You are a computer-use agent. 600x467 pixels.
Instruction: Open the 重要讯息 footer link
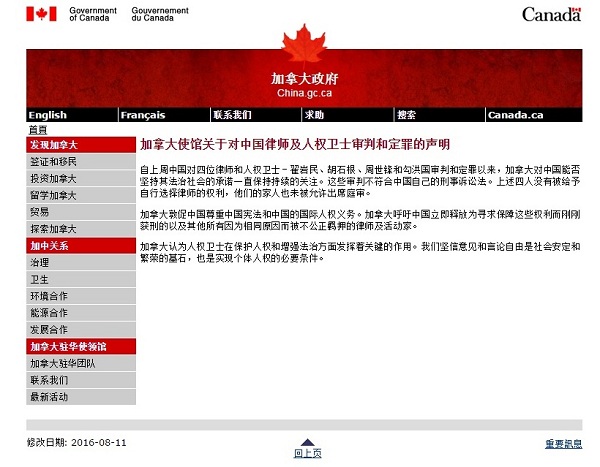click(564, 444)
